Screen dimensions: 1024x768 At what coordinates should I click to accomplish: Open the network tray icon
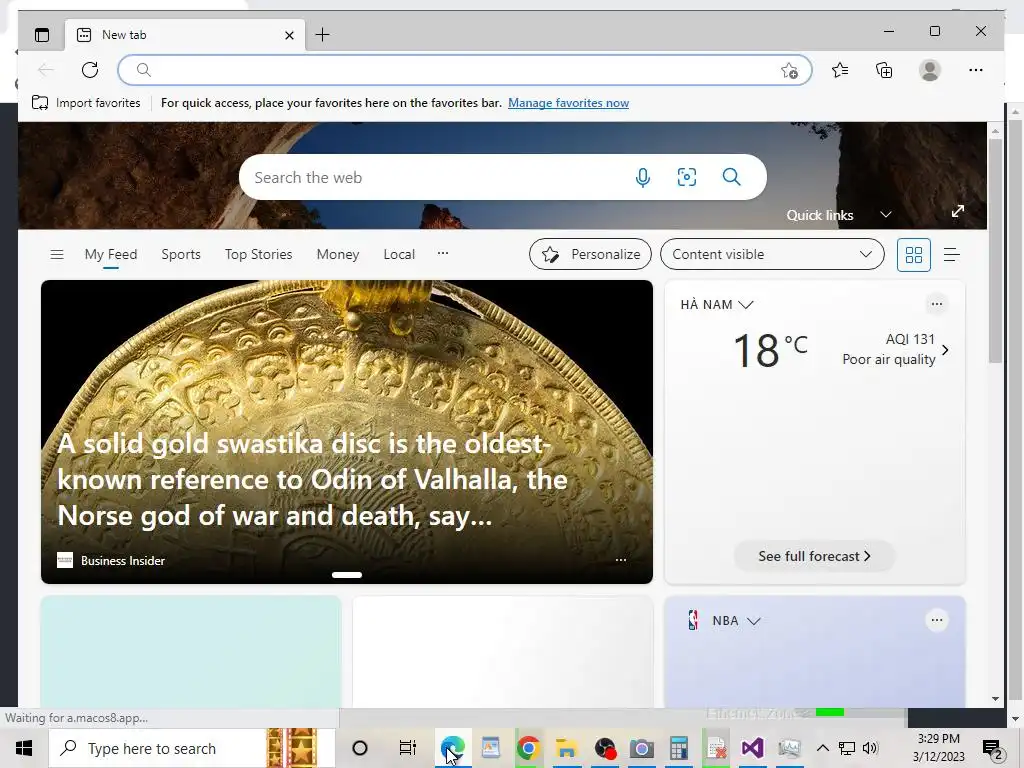[847, 748]
